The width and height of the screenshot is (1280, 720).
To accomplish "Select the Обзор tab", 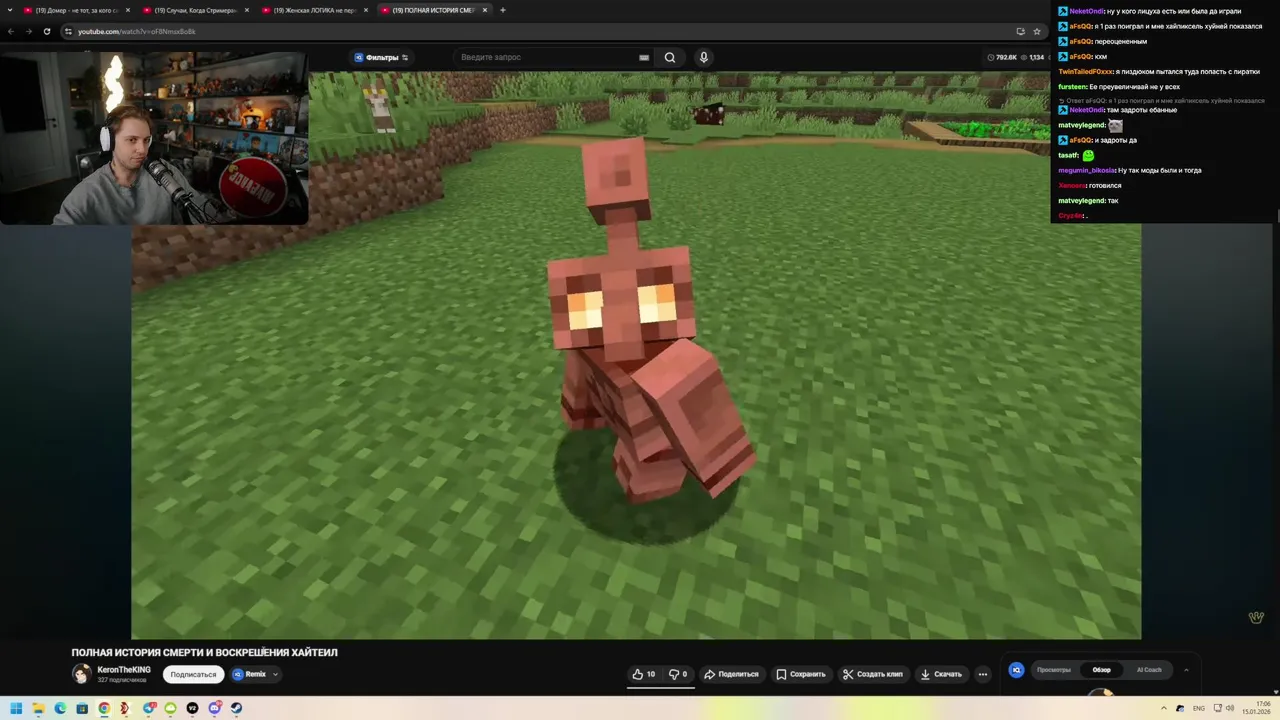I will coord(1101,670).
